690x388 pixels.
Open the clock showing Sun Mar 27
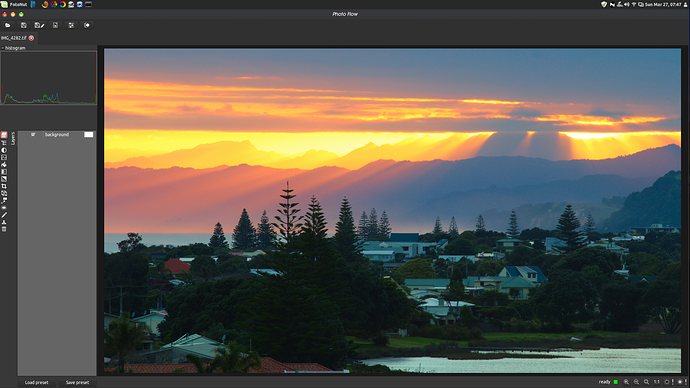[x=663, y=4]
